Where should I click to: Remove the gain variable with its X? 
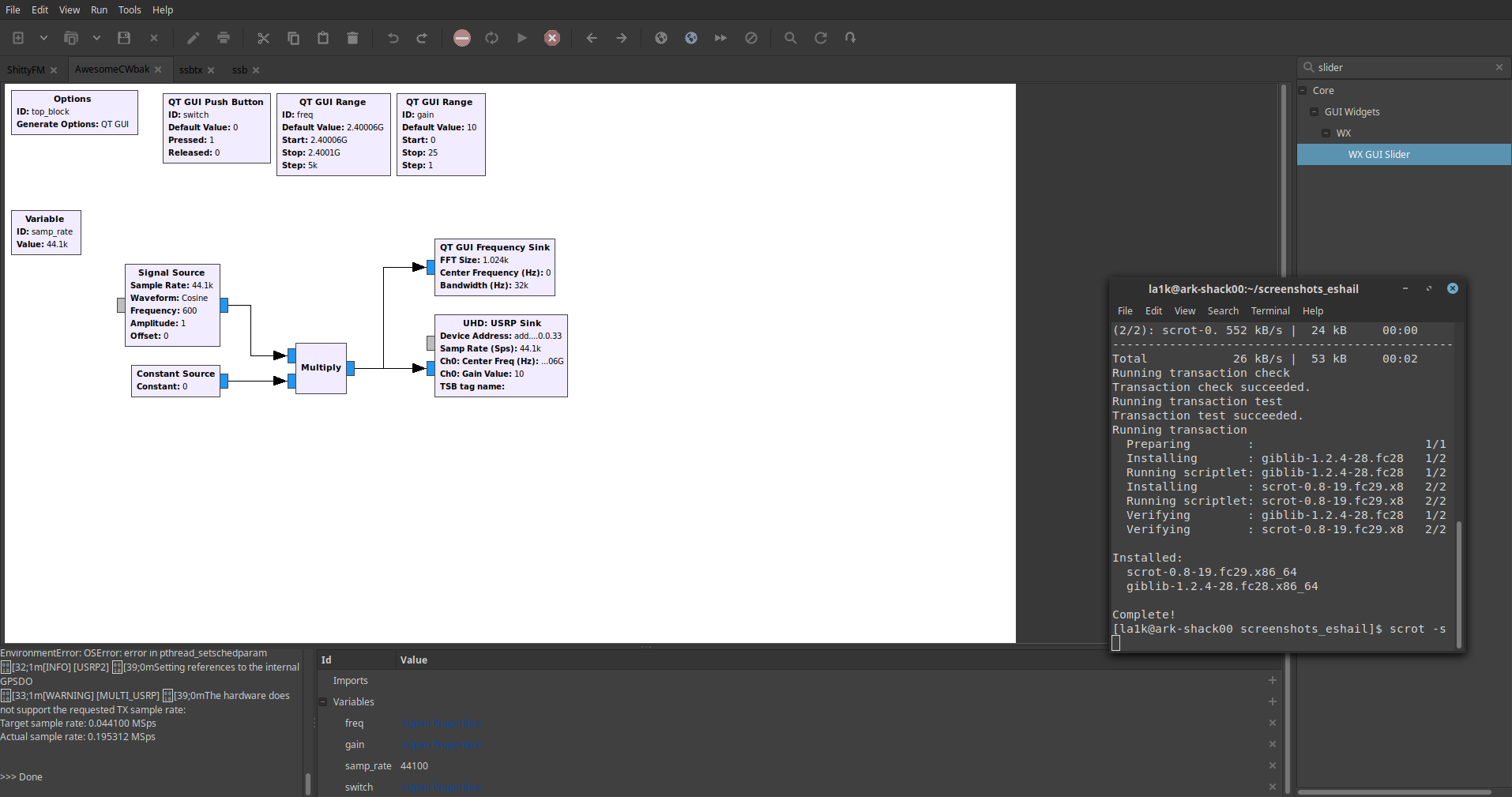[1272, 745]
